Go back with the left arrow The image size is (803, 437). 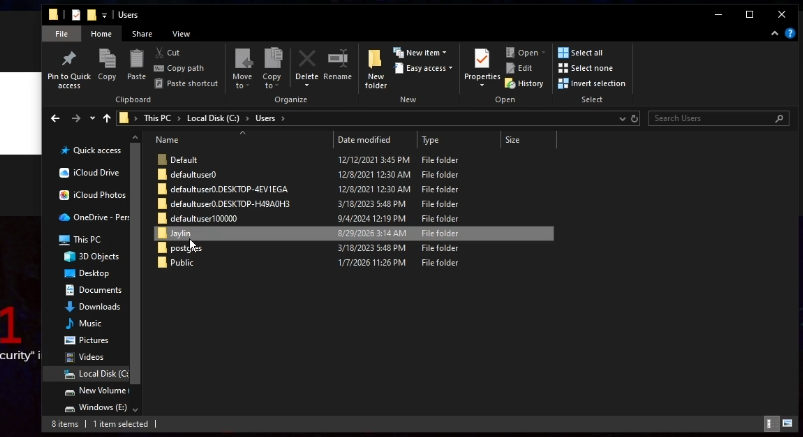pos(55,118)
